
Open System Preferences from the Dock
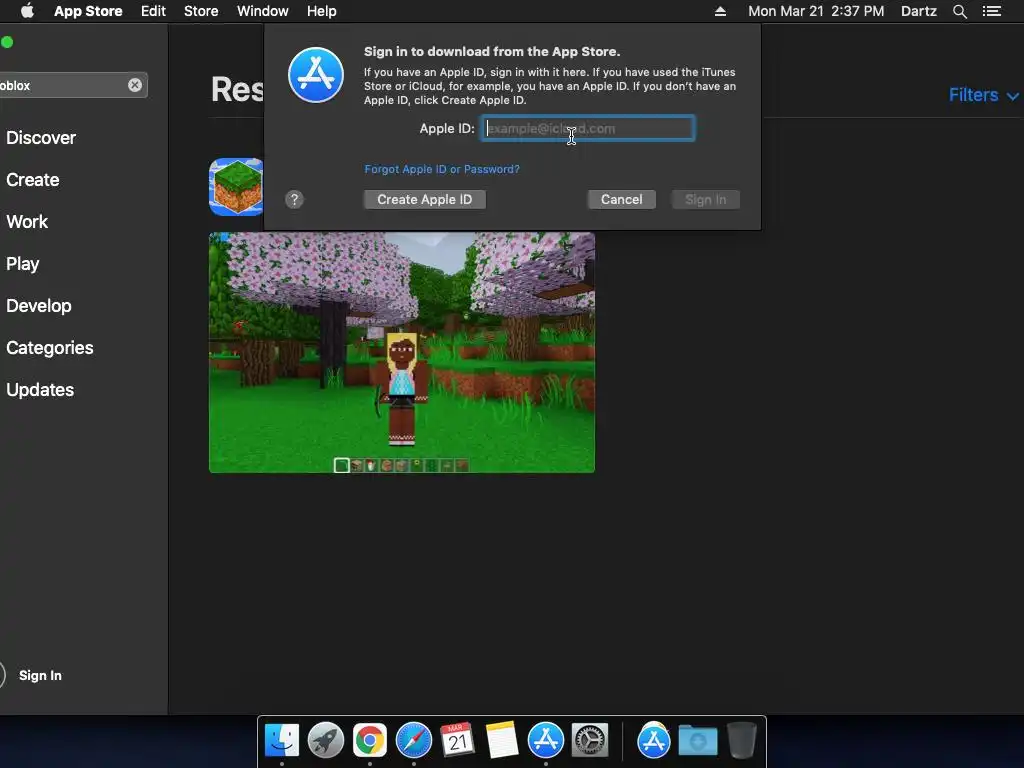click(590, 741)
